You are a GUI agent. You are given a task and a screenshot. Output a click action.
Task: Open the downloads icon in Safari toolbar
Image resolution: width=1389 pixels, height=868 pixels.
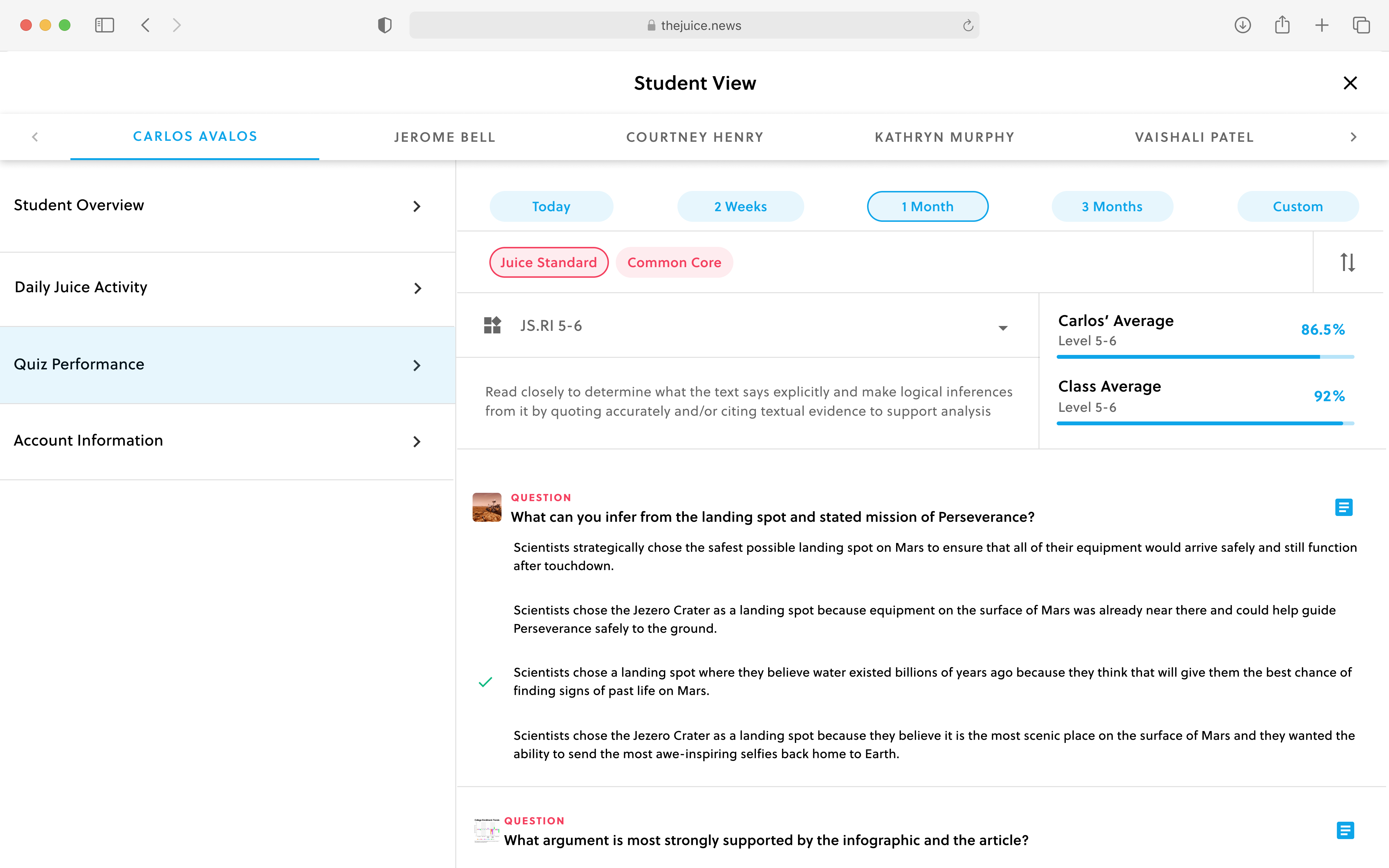pos(1243,25)
